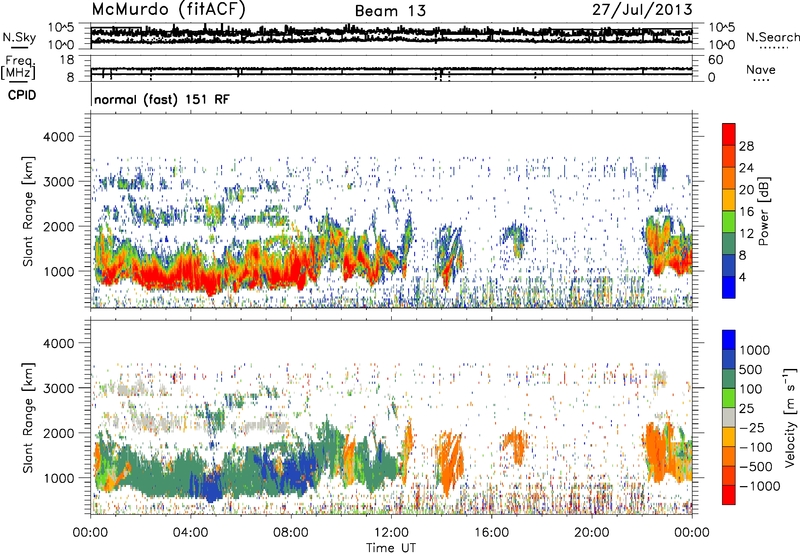This screenshot has height=554, width=800.
Task: Click the power colorbar '28' label
Action: [746, 146]
